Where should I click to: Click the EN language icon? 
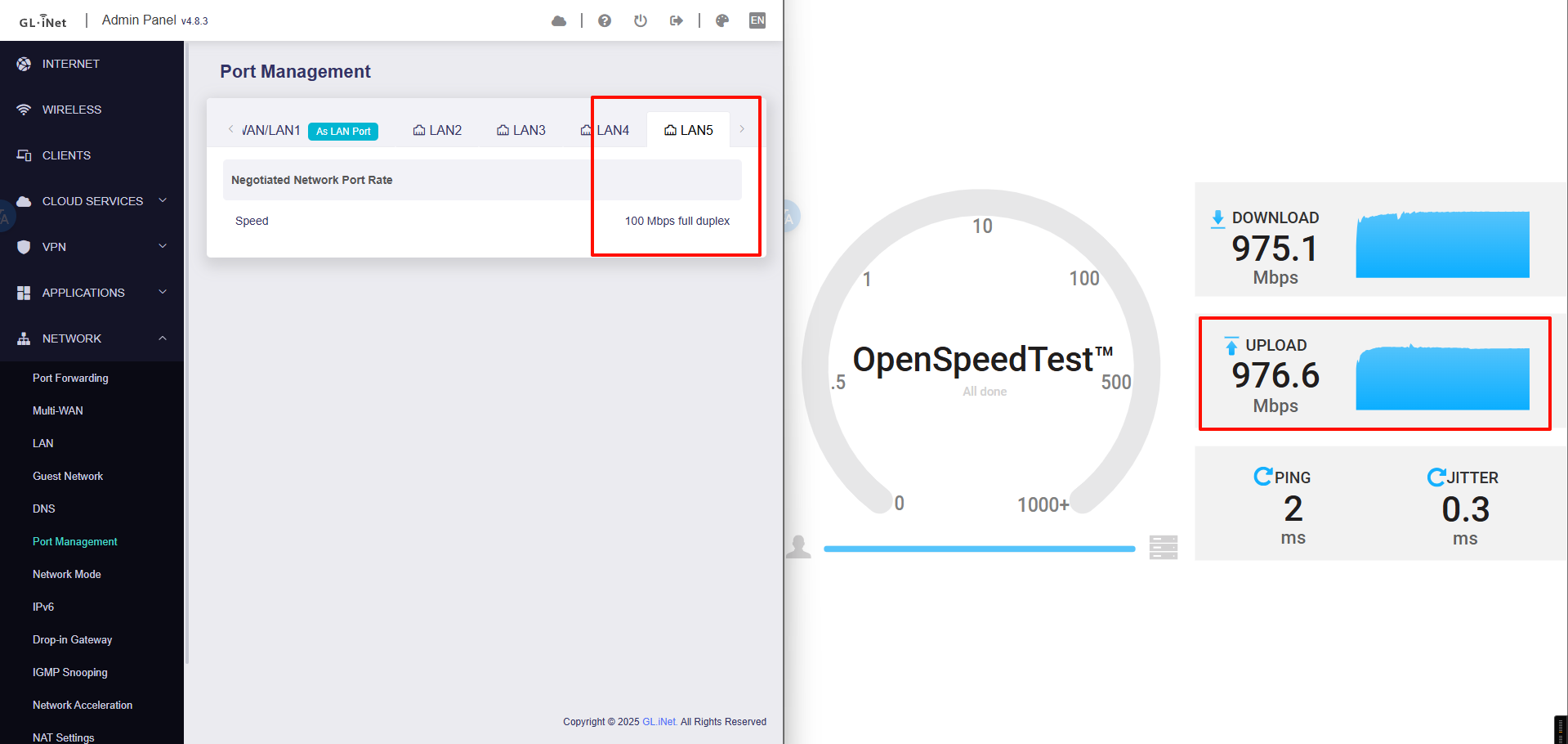point(757,20)
